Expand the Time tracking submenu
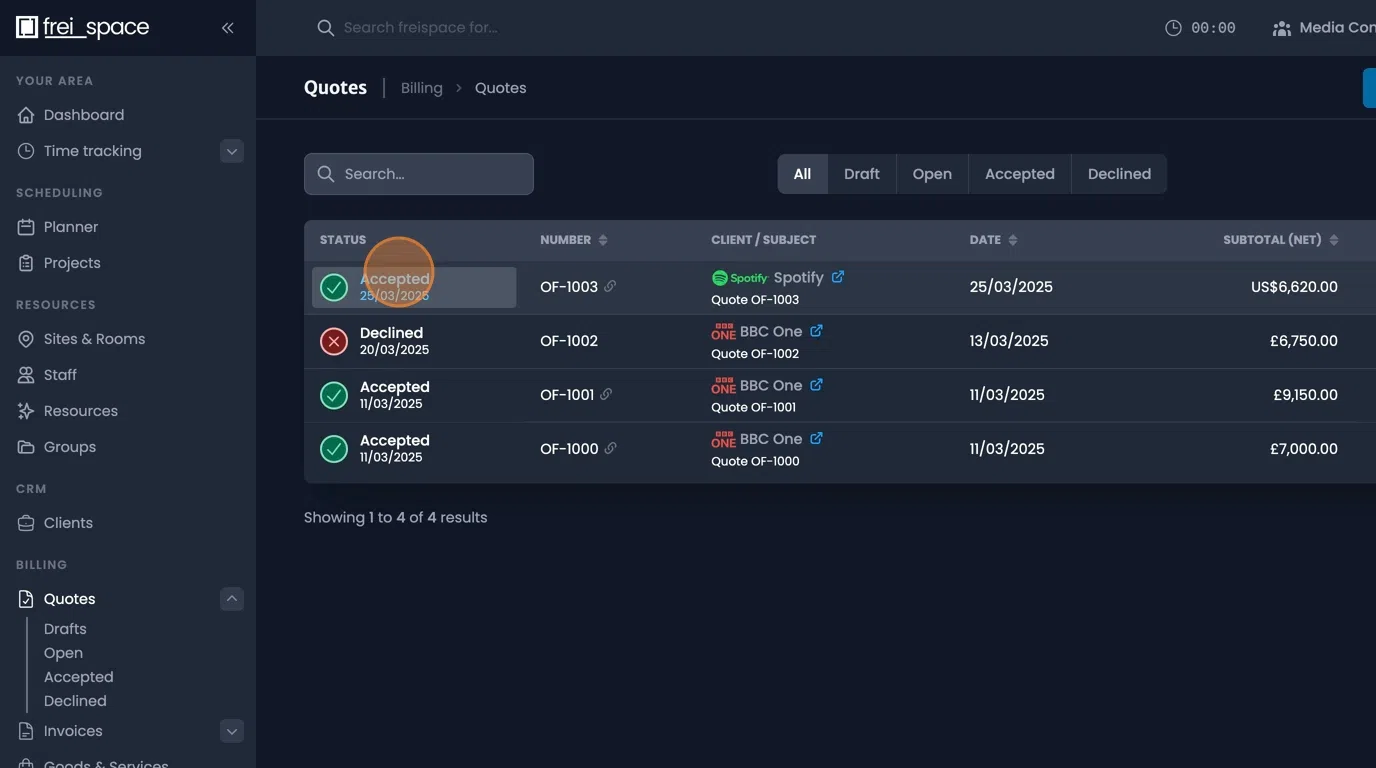This screenshot has width=1376, height=768. coord(231,152)
